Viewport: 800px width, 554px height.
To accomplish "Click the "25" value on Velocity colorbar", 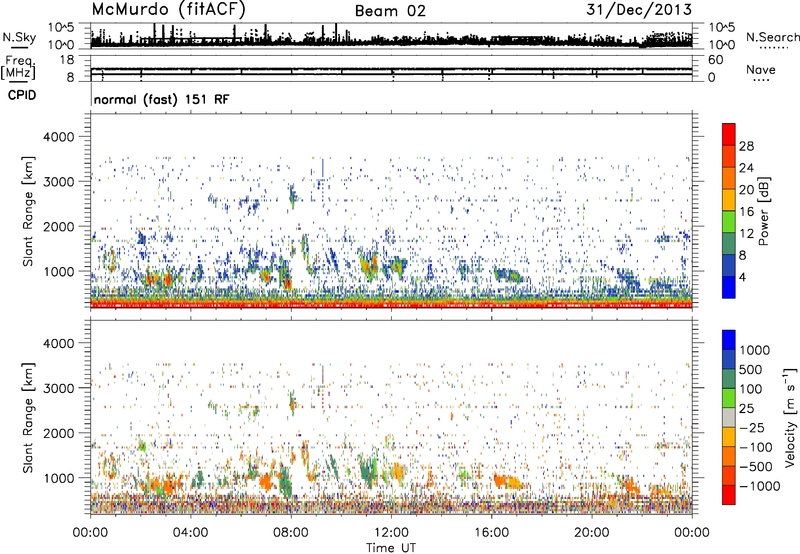I will pos(746,409).
